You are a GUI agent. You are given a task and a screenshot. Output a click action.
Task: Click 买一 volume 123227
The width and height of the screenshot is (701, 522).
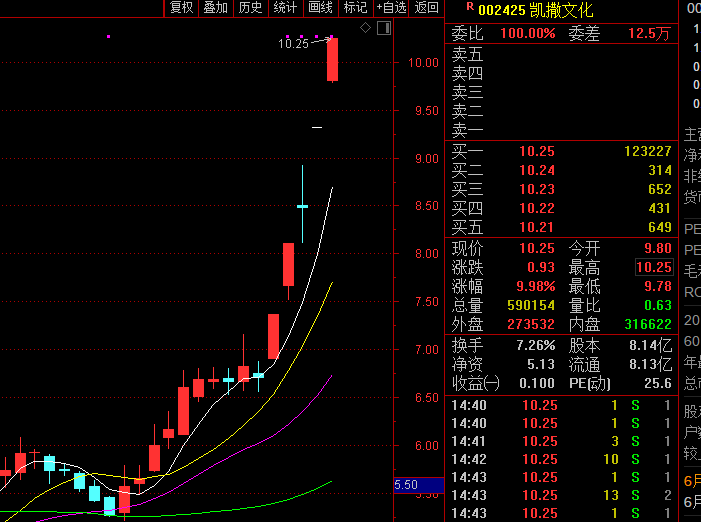pos(648,152)
